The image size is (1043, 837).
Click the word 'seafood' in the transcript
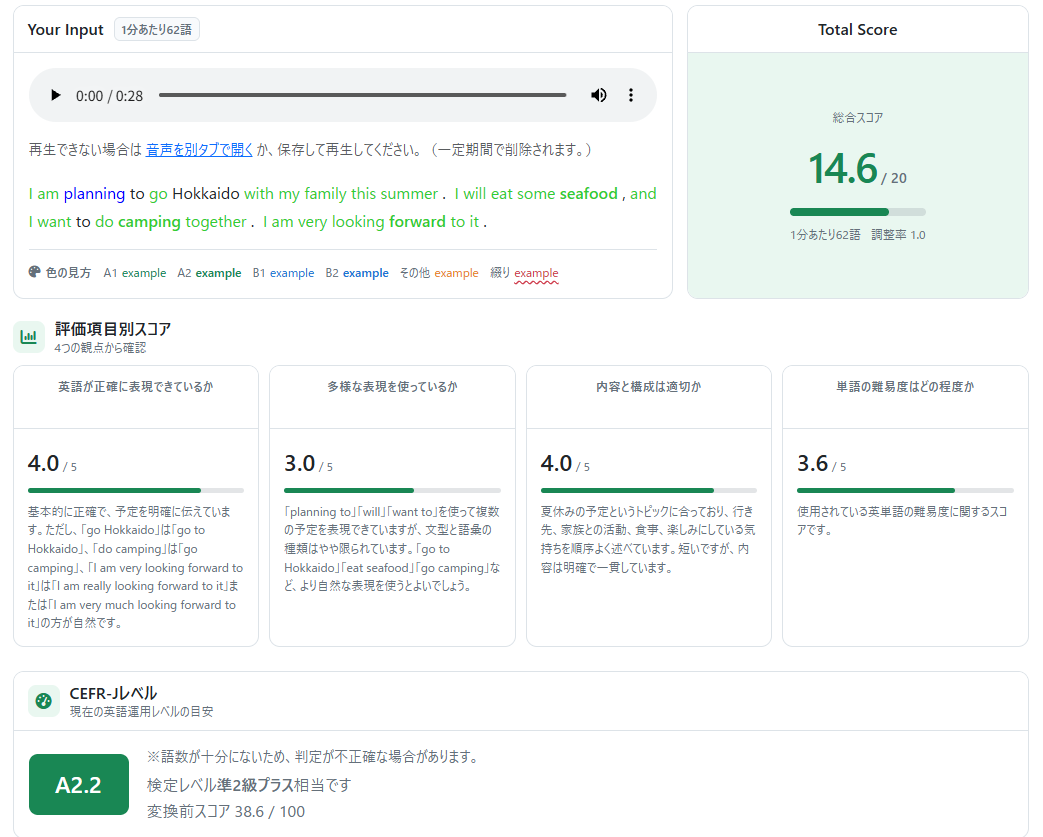(589, 194)
